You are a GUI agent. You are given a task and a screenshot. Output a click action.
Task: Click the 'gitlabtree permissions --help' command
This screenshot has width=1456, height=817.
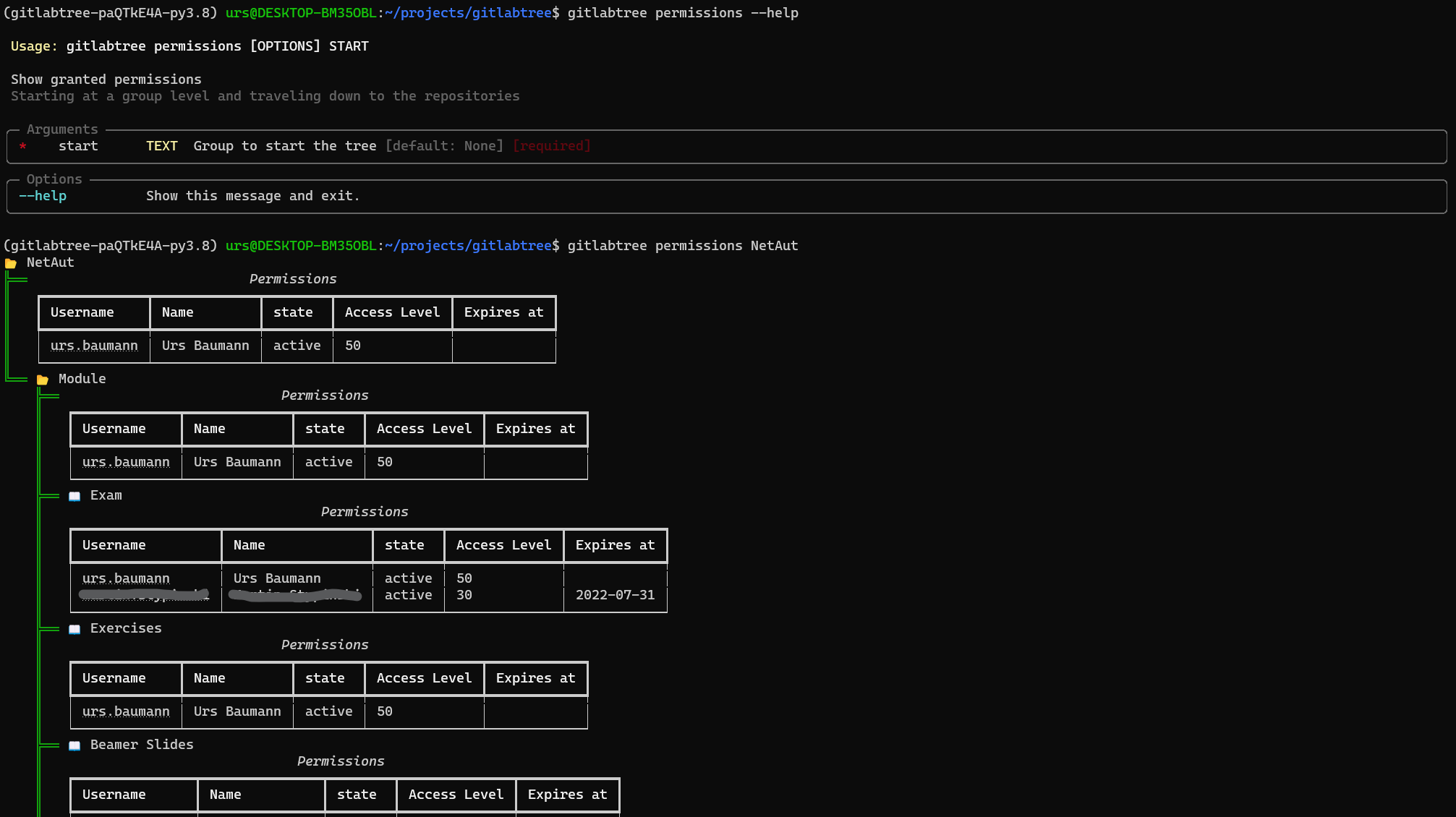tap(683, 13)
